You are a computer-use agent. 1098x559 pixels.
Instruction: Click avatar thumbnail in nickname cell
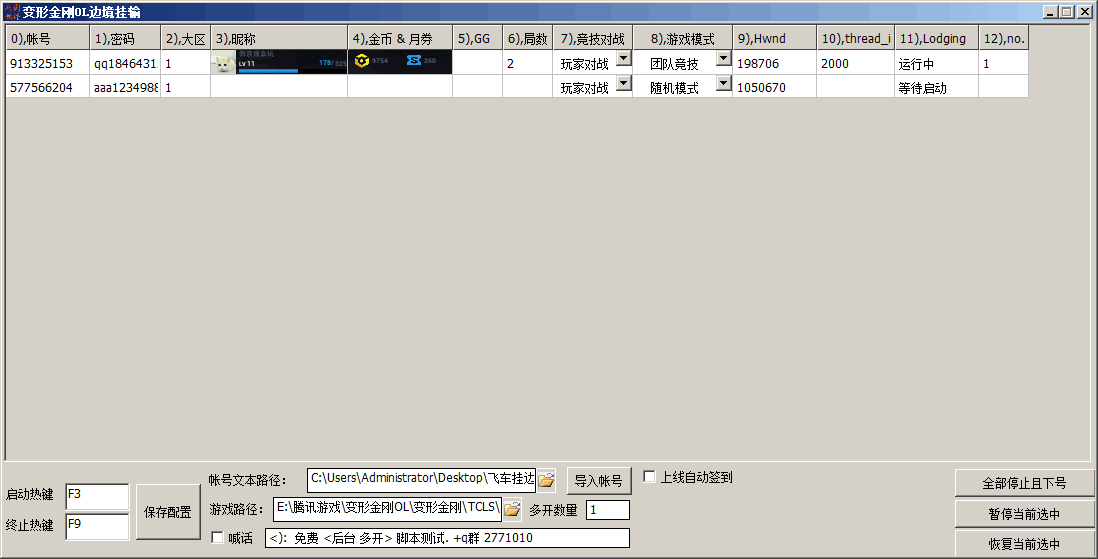(223, 63)
